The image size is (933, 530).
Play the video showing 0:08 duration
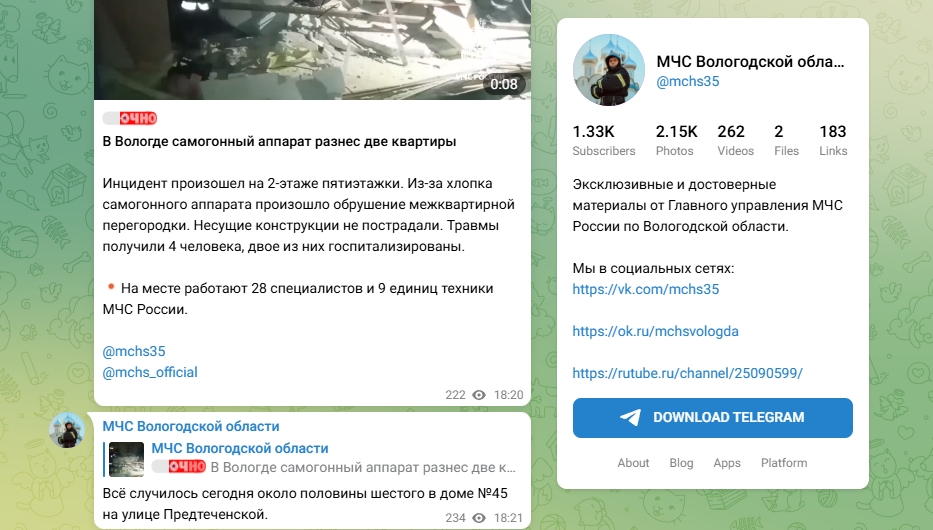(312, 50)
